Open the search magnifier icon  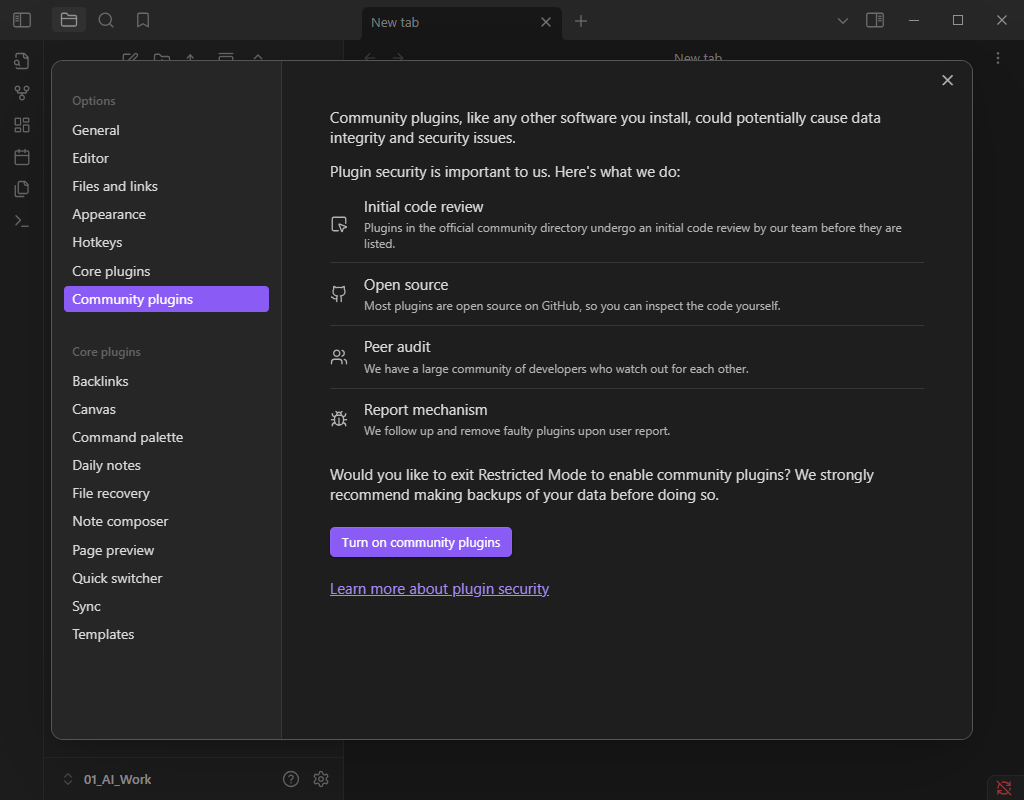click(106, 20)
